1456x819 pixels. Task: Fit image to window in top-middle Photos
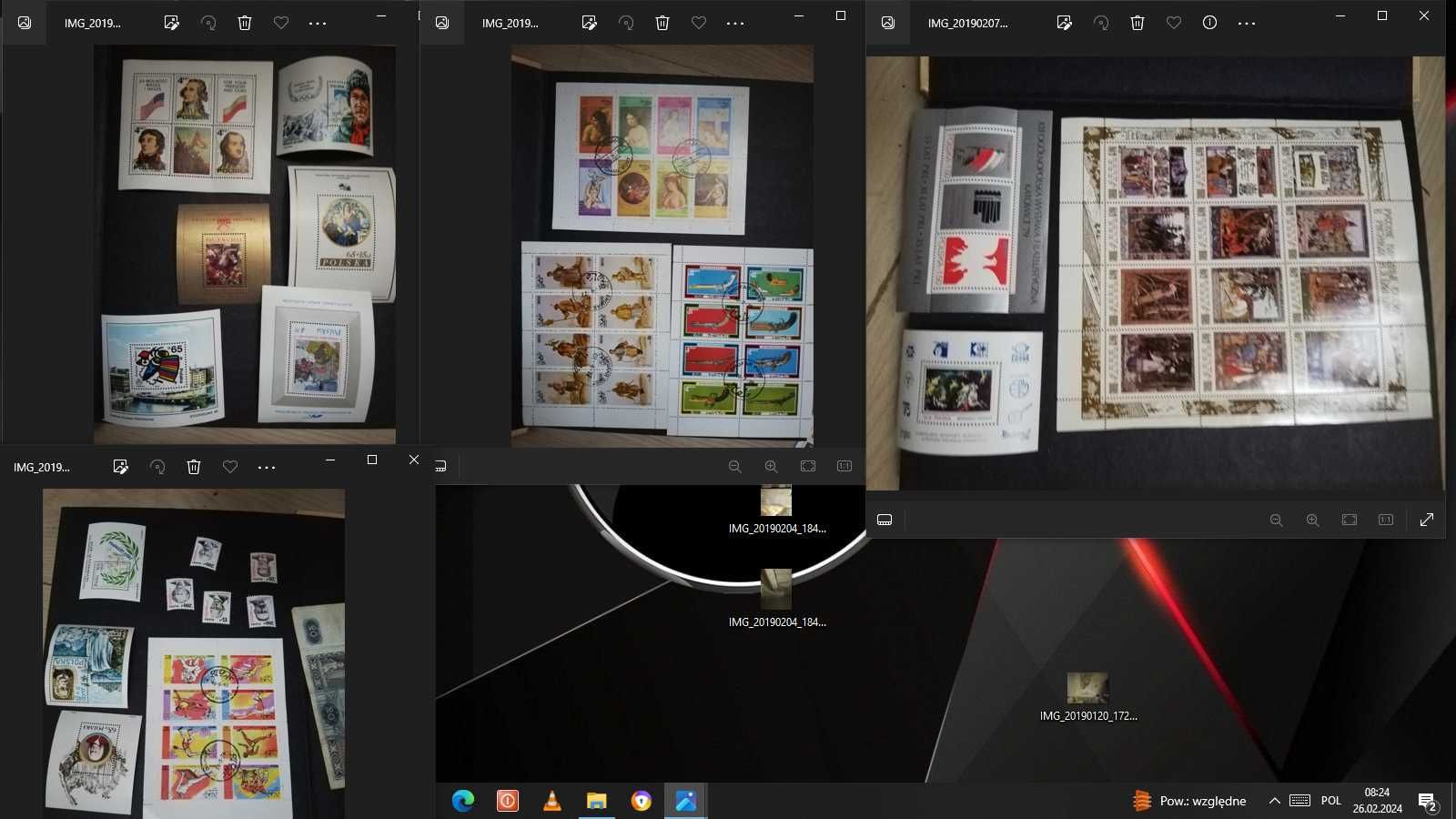click(x=808, y=466)
